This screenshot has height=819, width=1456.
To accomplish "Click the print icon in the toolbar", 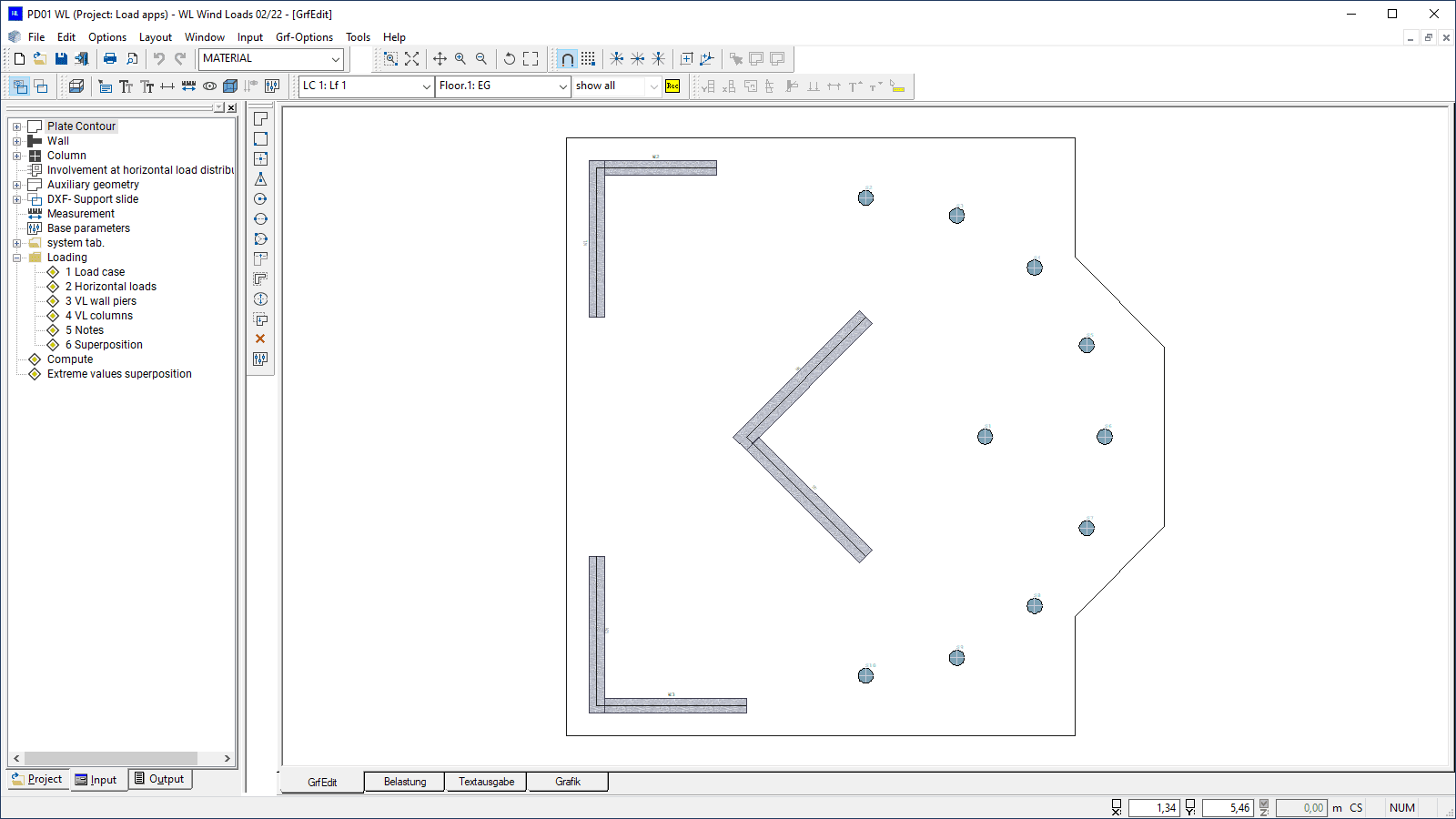I will coord(110,58).
